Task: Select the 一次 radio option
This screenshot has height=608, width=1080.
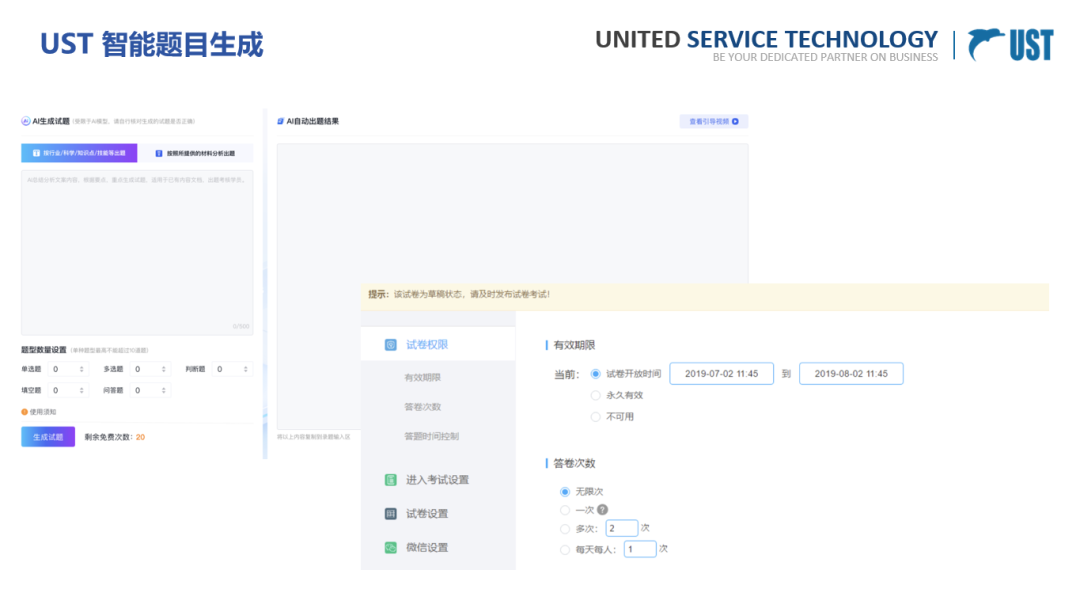Action: [x=565, y=510]
